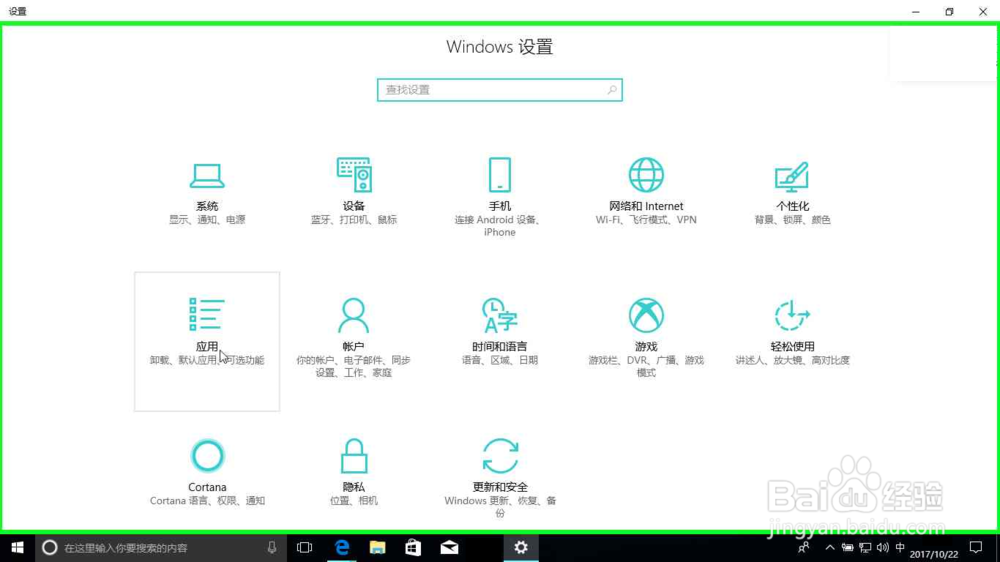Open Microsoft Store from taskbar
The image size is (1000, 562).
tap(413, 547)
